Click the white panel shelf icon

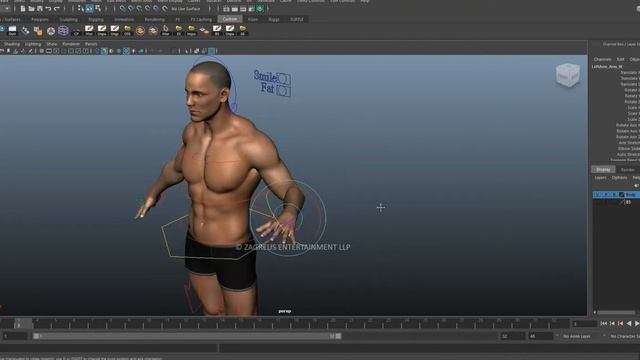(12, 30)
